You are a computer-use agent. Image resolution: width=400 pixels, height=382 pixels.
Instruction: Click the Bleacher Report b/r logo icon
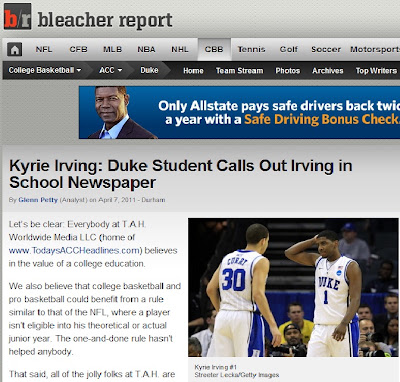click(x=18, y=16)
